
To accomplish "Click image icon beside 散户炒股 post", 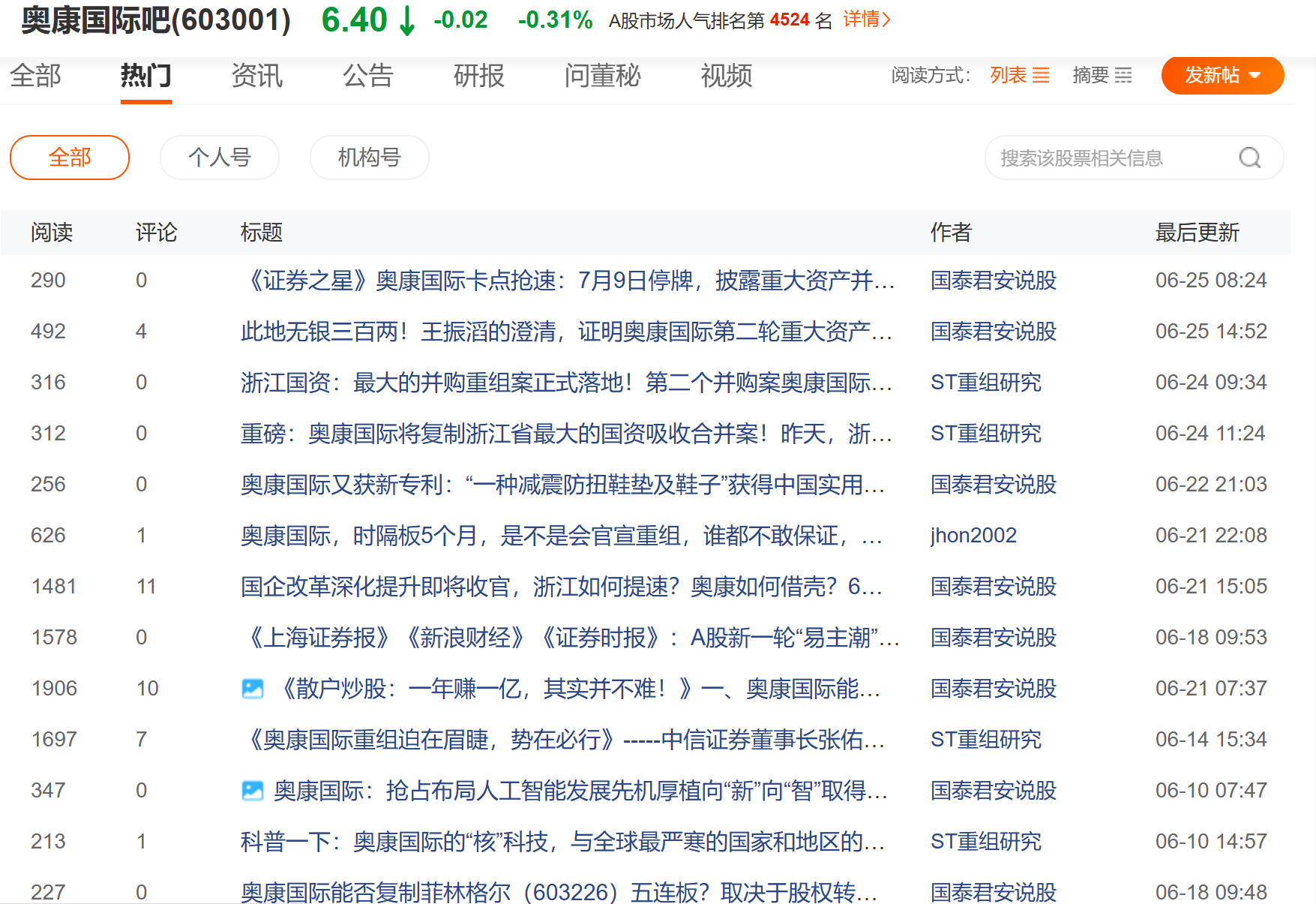I will pyautogui.click(x=253, y=689).
